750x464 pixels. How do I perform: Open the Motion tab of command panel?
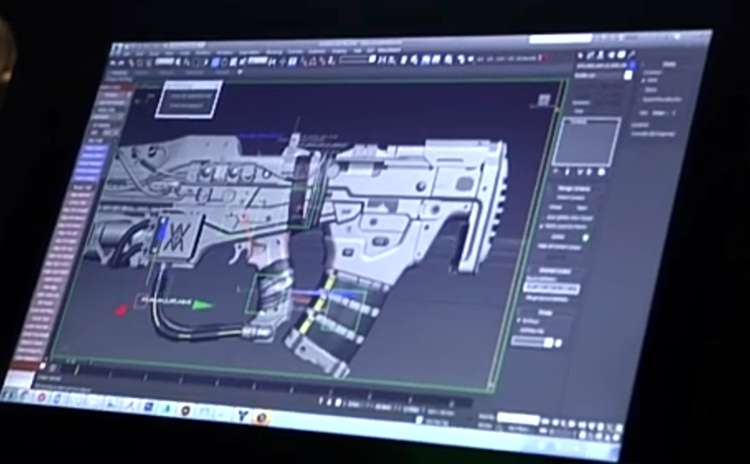point(612,54)
